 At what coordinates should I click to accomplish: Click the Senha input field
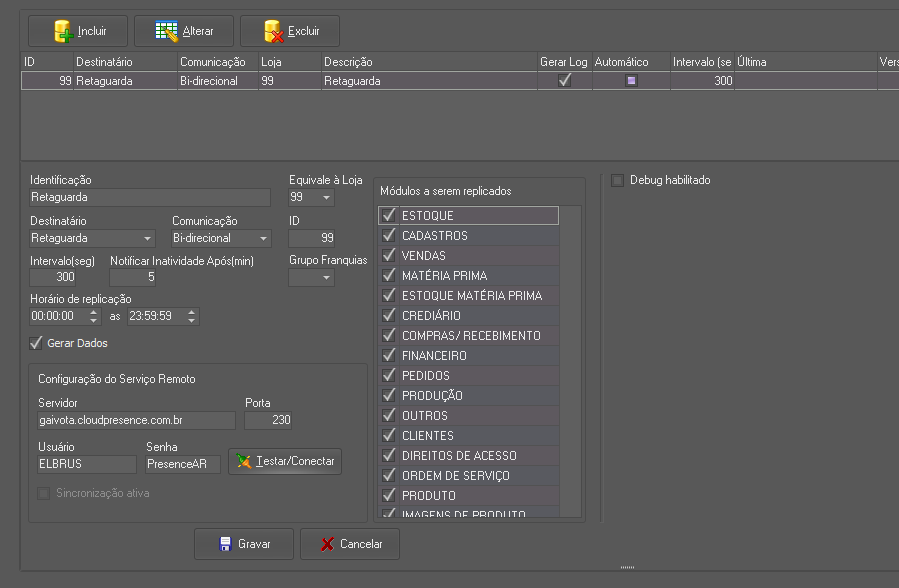tap(183, 464)
